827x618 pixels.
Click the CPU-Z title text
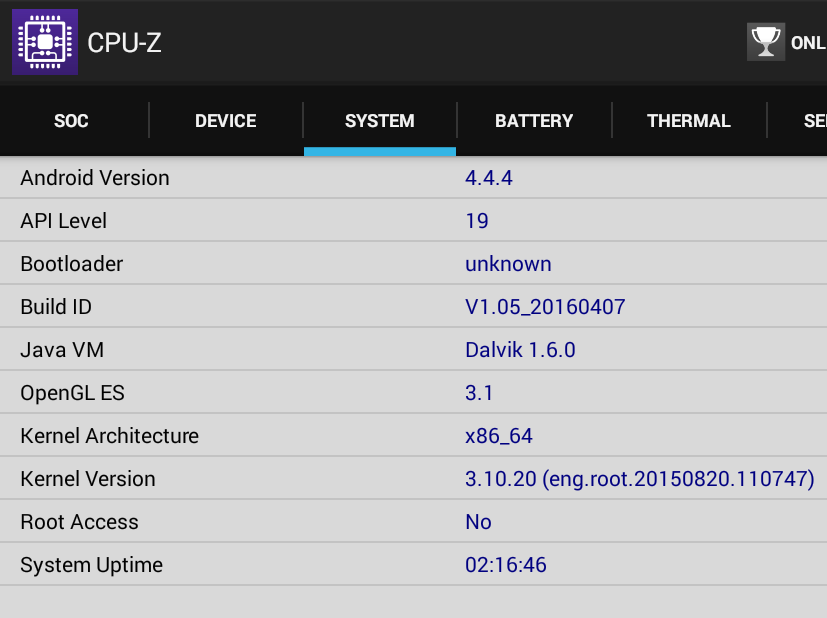pyautogui.click(x=124, y=43)
